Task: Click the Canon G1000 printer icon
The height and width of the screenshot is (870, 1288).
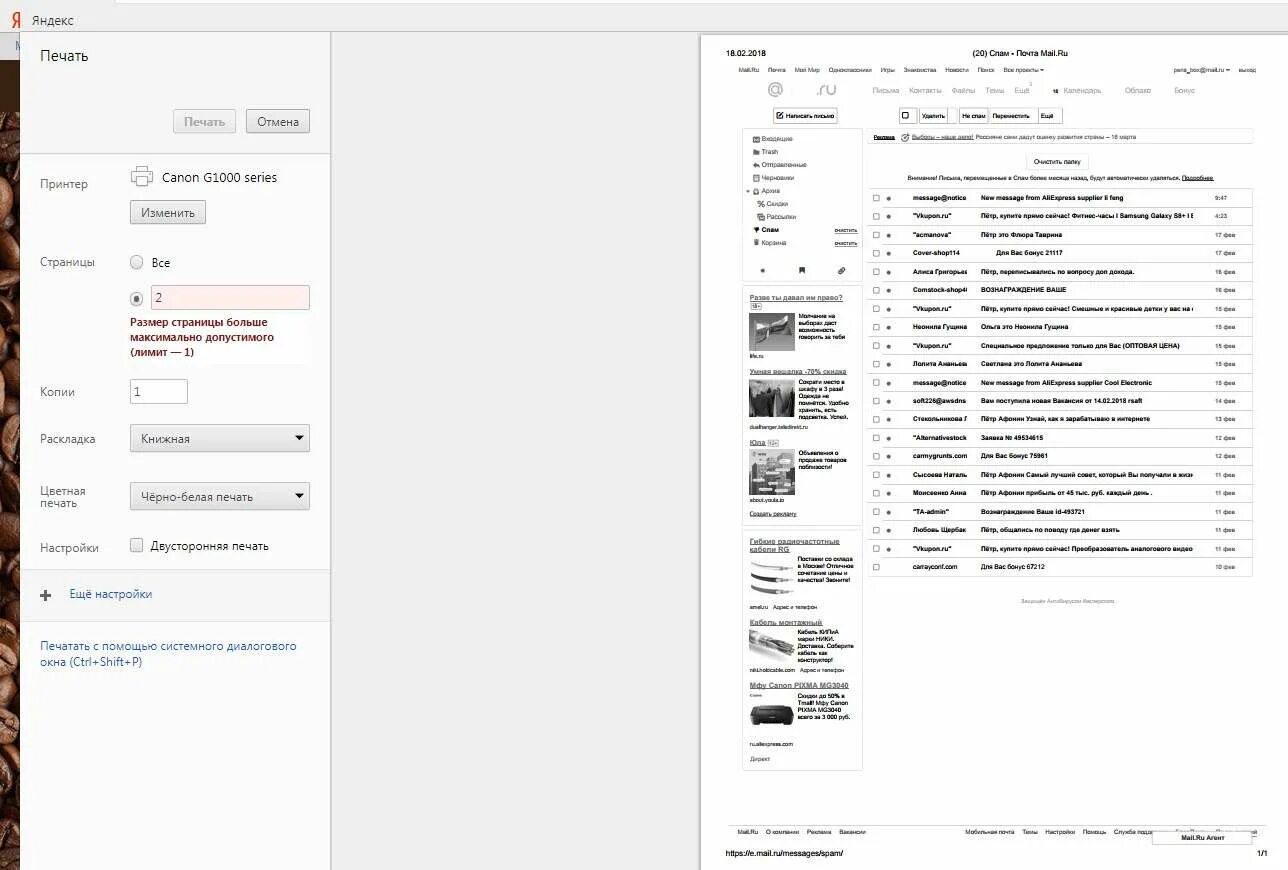Action: 141,177
